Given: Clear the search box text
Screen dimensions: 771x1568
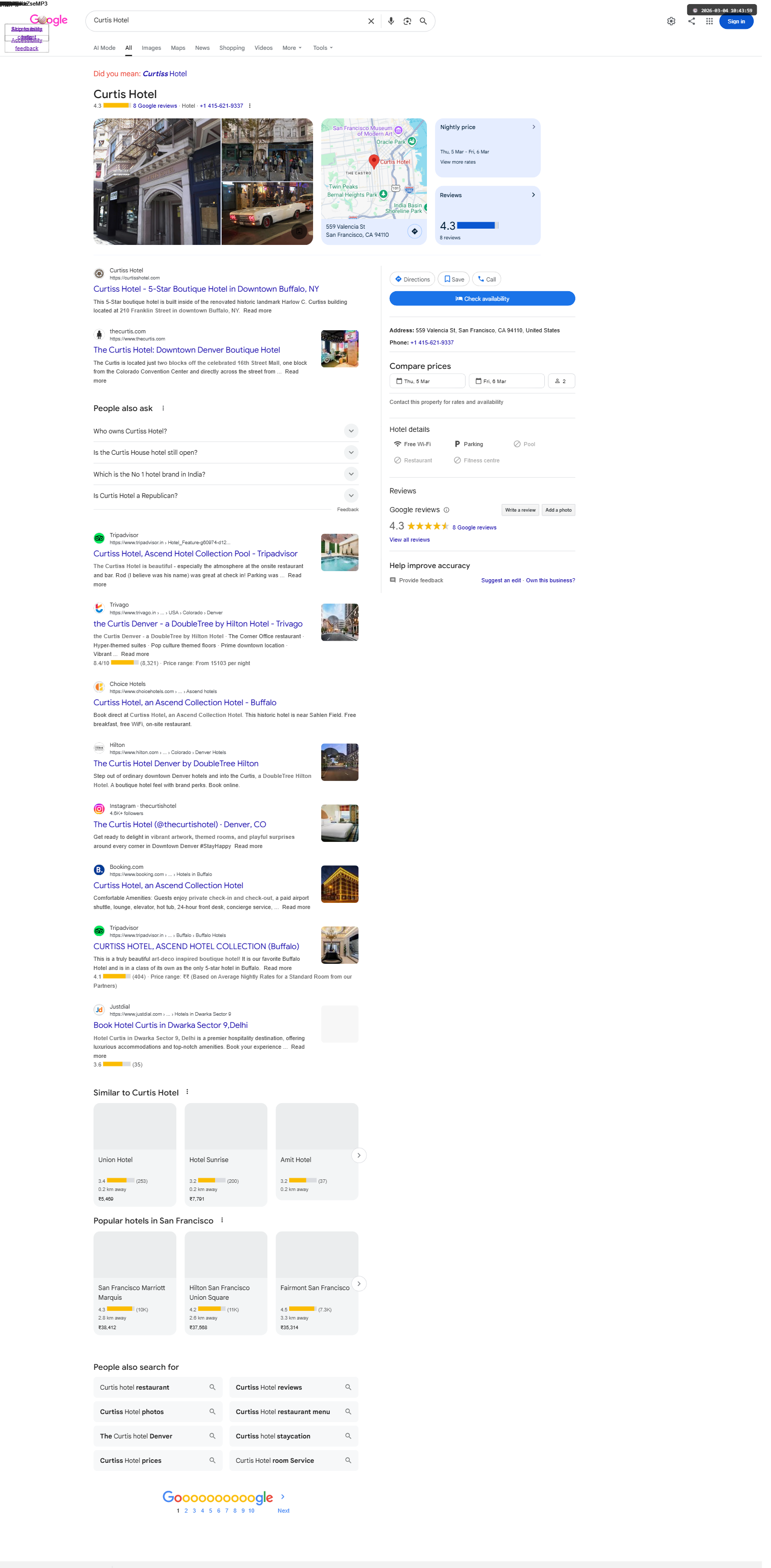Looking at the screenshot, I should 371,21.
